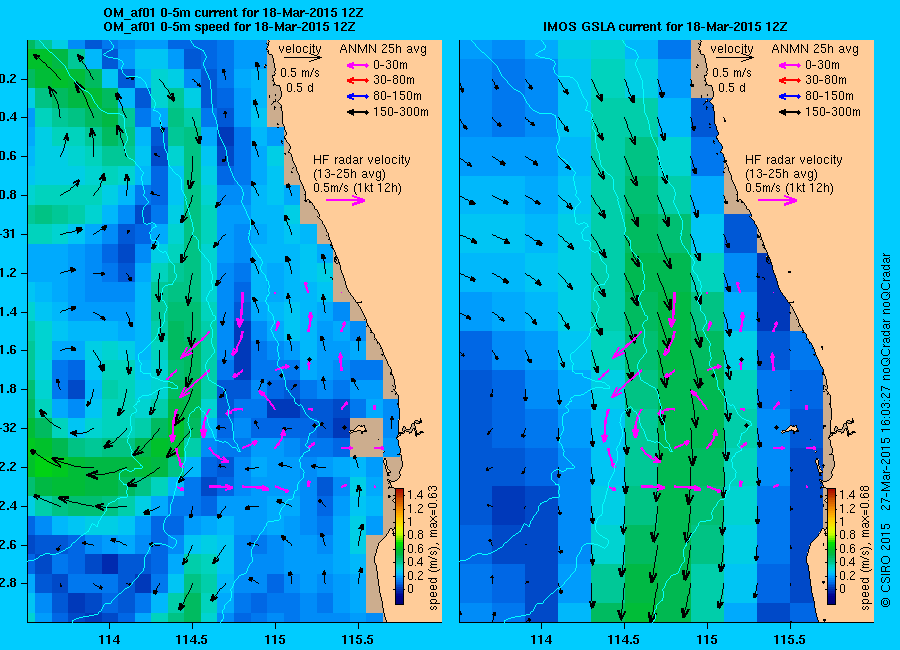Click 'speed (m/s), max=0.68' label
900x650 pixels.
pyautogui.click(x=865, y=548)
